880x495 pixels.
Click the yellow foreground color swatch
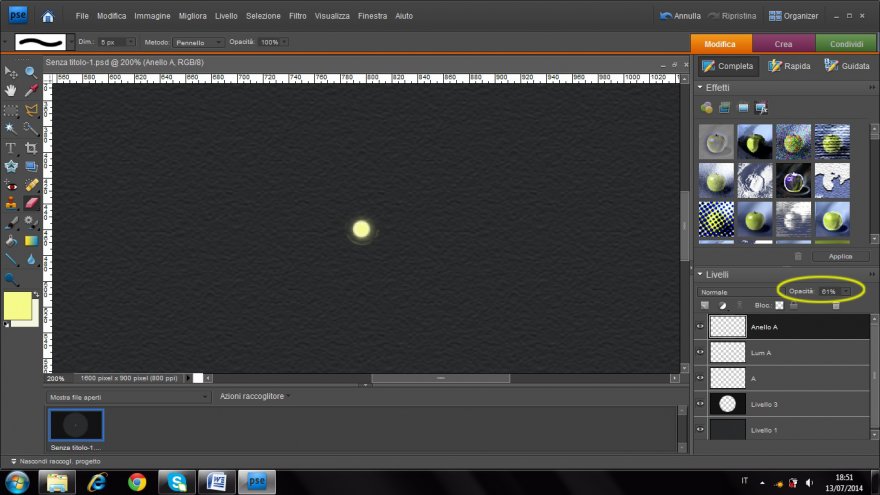point(17,306)
